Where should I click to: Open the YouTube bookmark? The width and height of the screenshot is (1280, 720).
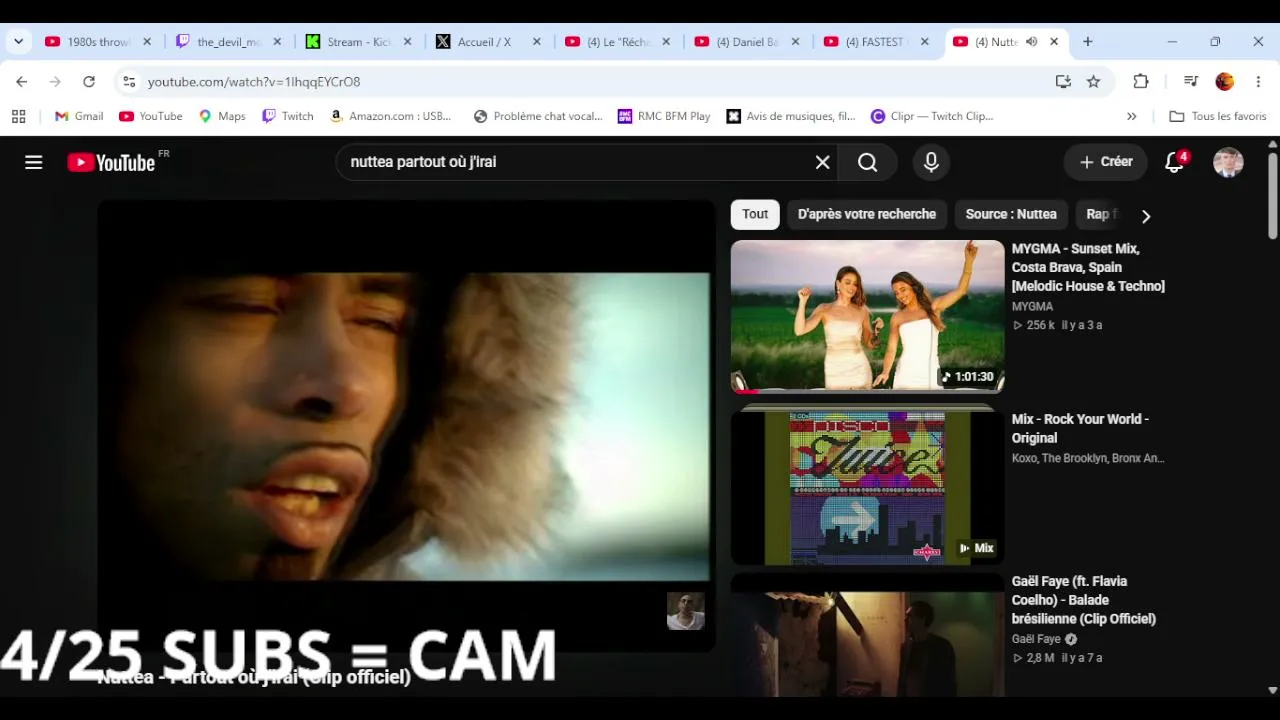pyautogui.click(x=151, y=116)
